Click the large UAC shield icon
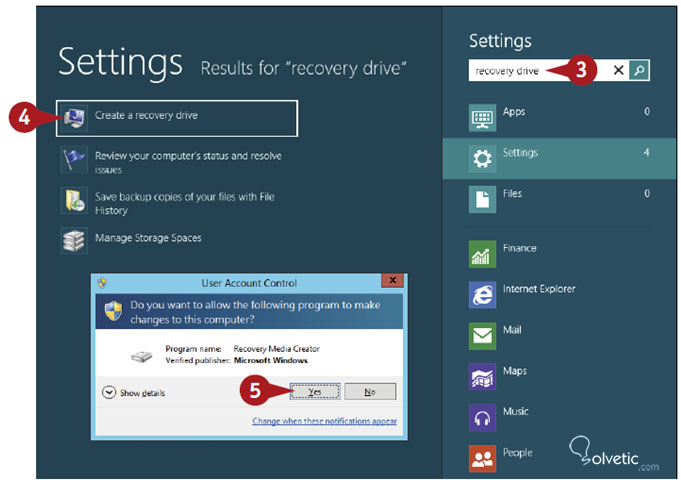 point(113,311)
